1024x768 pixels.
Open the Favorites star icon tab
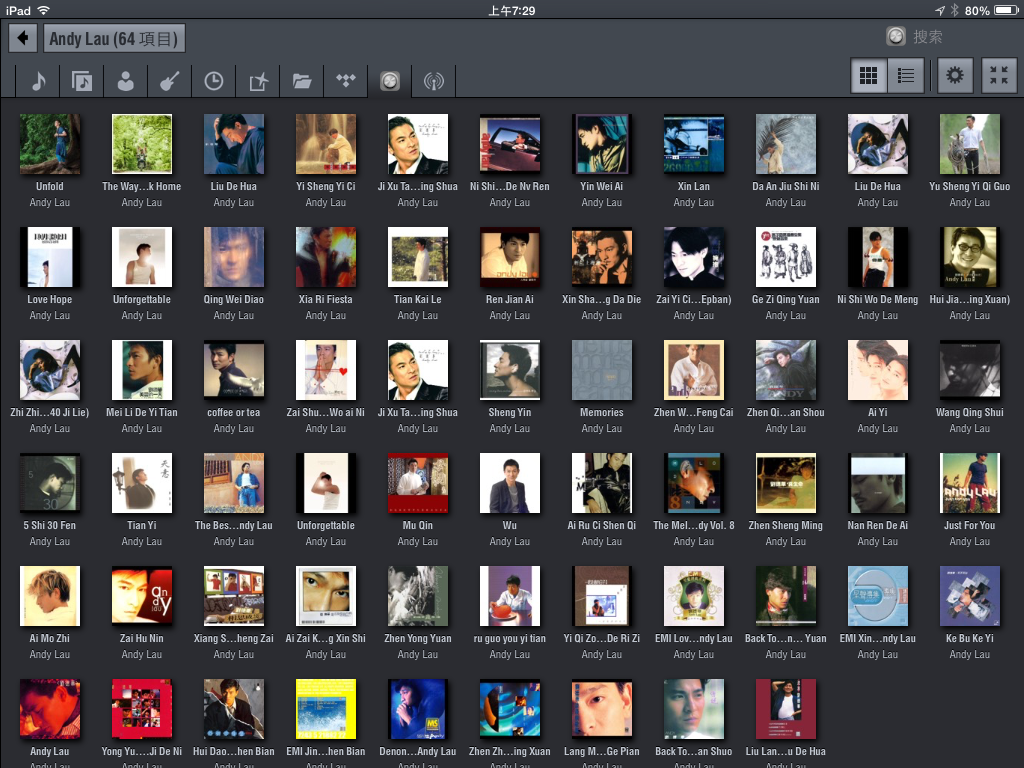[258, 81]
